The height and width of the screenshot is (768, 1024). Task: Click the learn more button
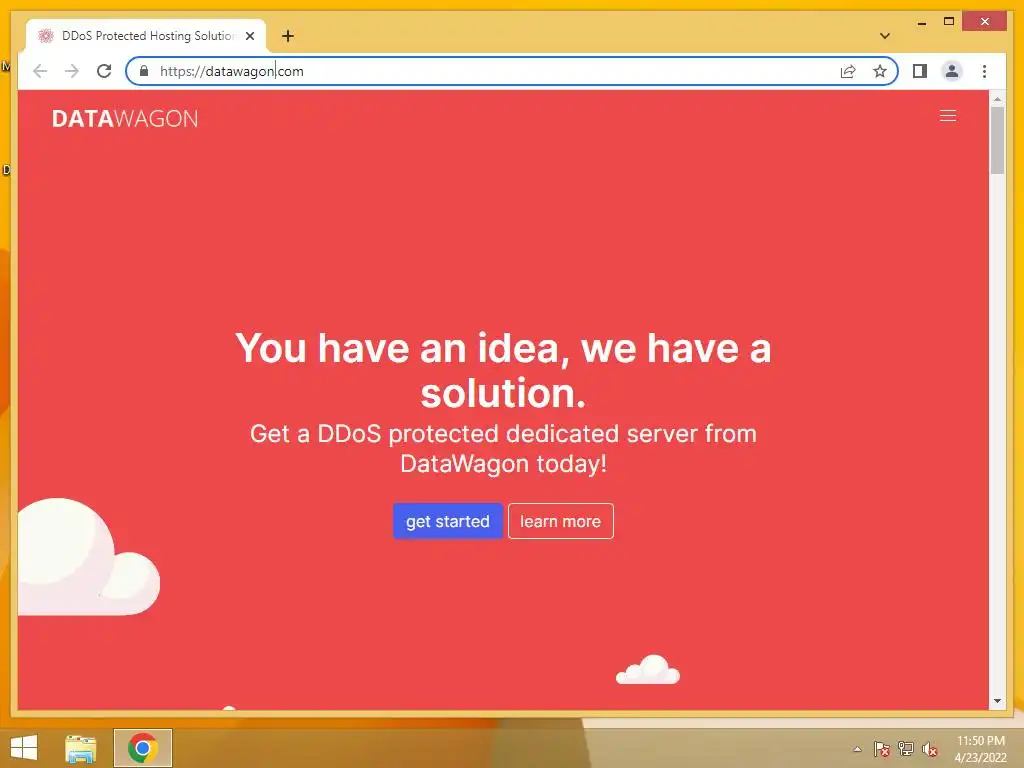(x=560, y=521)
